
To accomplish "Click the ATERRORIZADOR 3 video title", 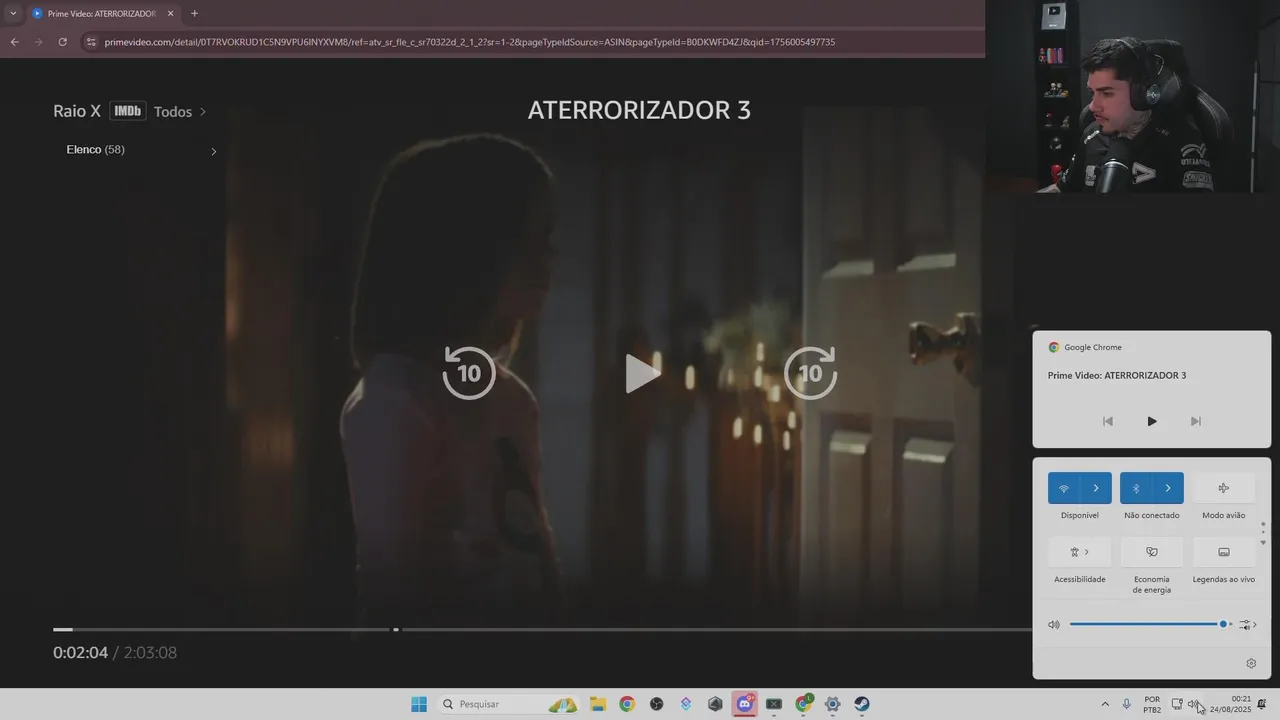I will point(639,110).
